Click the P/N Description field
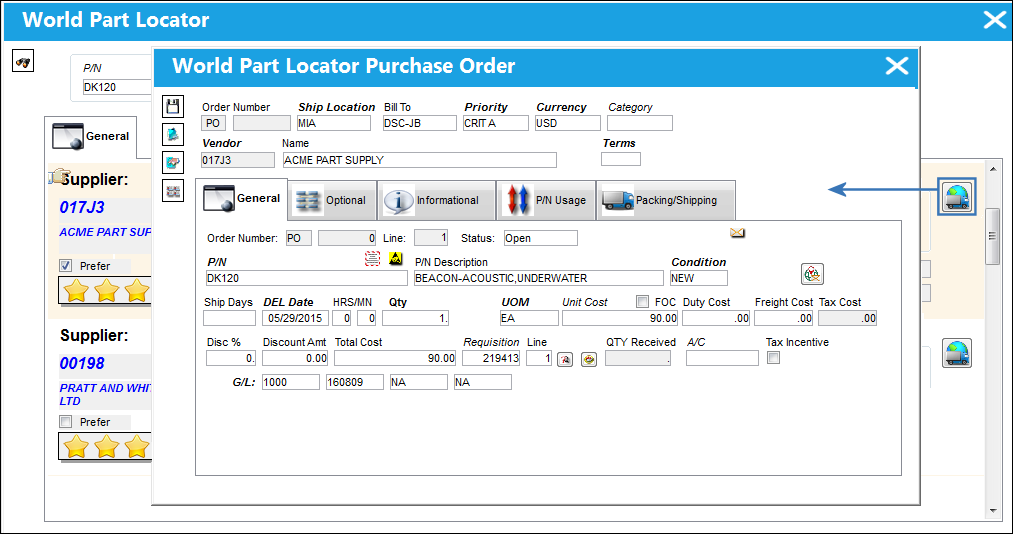 (x=538, y=278)
